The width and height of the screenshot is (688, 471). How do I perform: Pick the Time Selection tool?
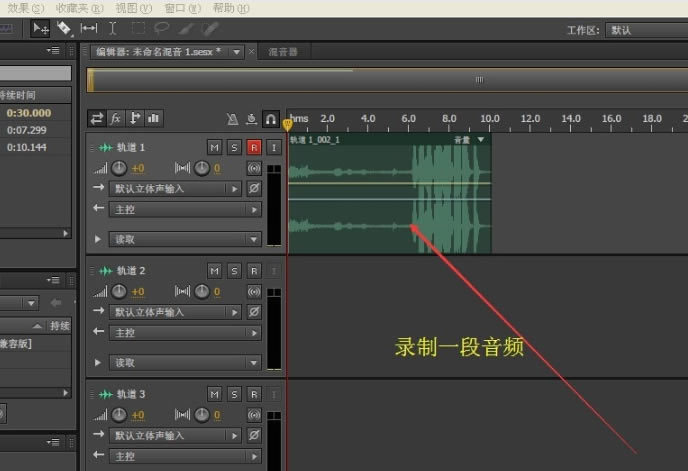(x=112, y=28)
